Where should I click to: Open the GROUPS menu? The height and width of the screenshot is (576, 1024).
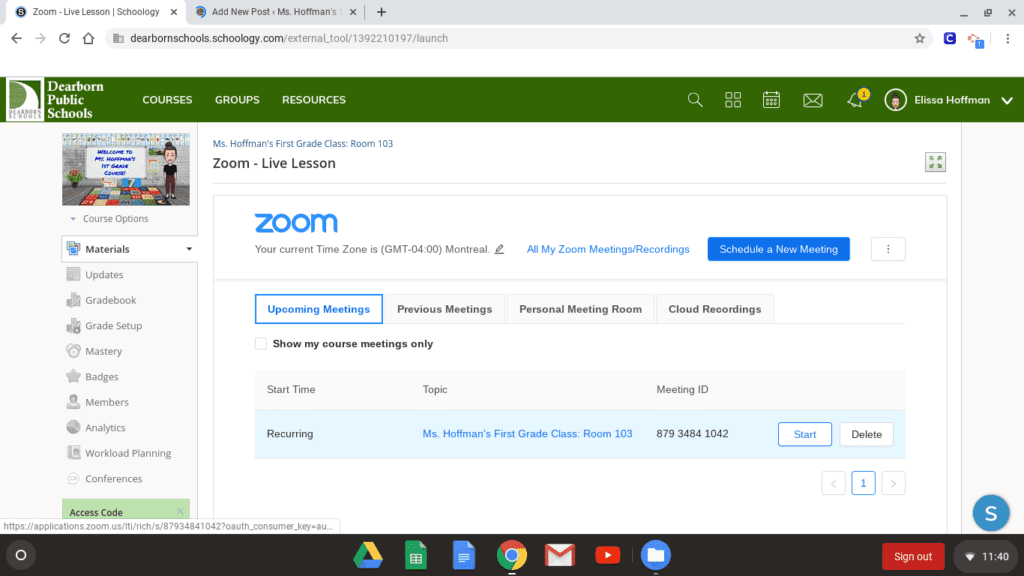237,100
